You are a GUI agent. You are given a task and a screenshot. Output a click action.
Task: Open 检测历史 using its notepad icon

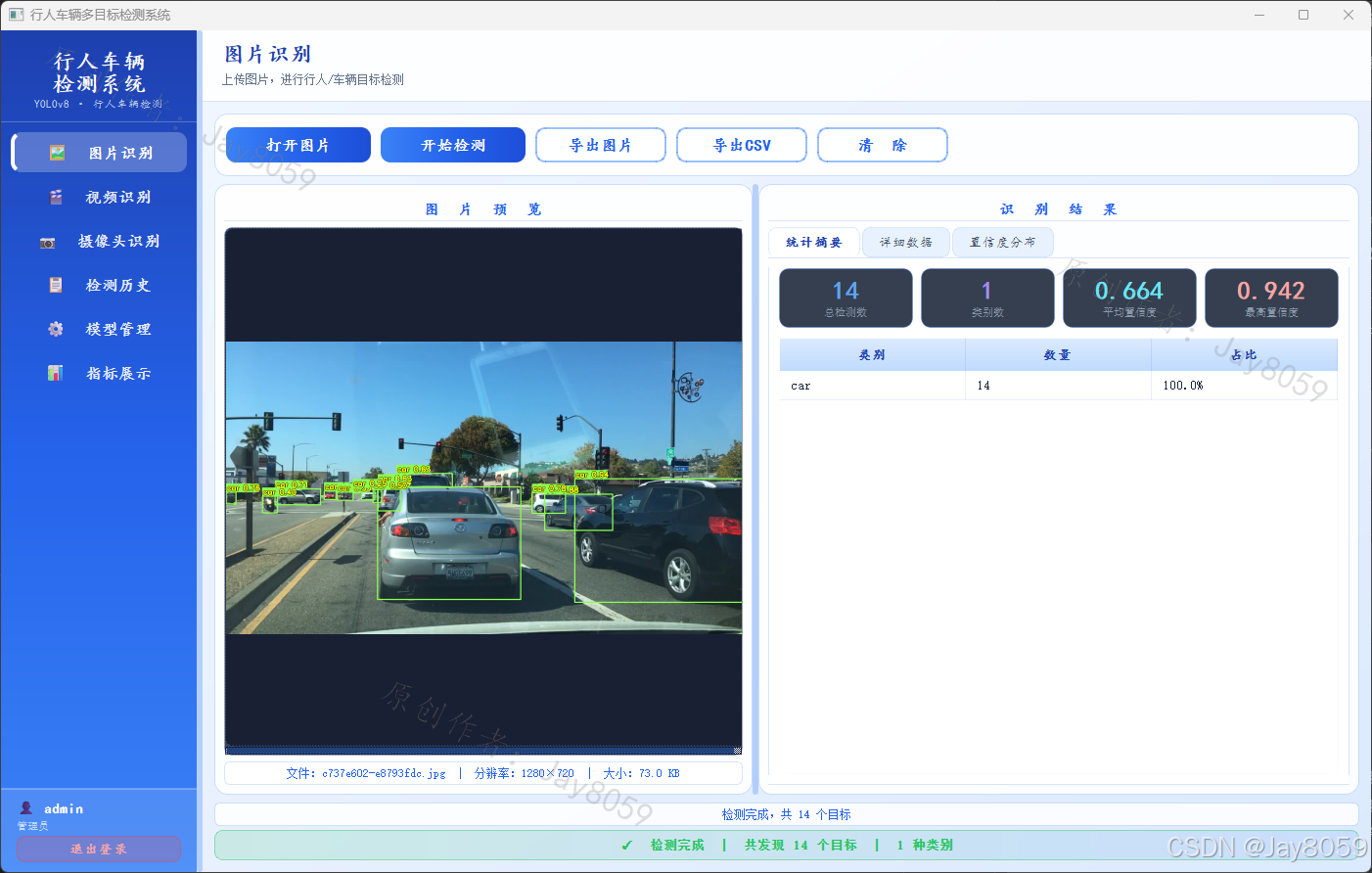tap(56, 285)
